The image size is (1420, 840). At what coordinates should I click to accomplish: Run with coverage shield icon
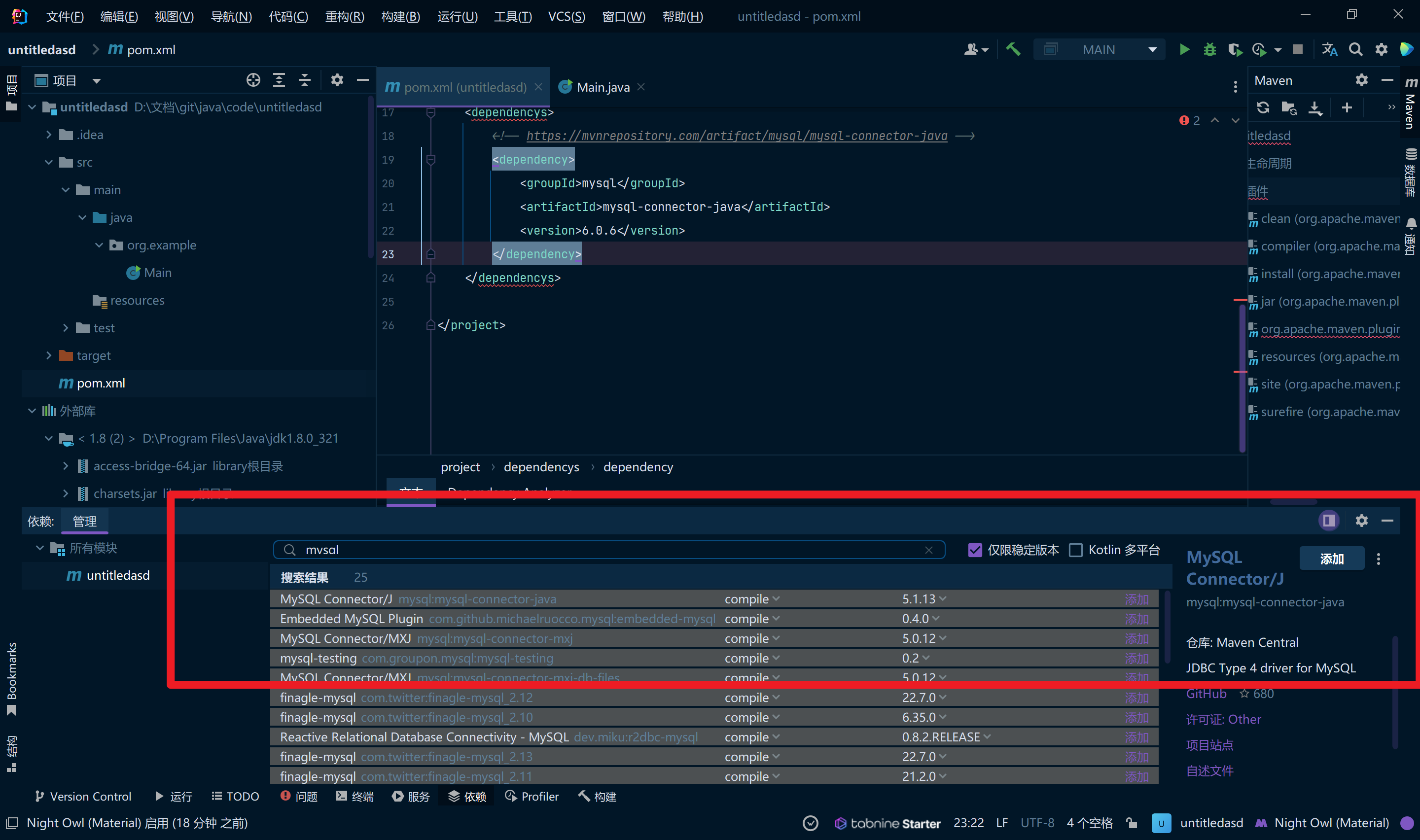pos(1235,50)
